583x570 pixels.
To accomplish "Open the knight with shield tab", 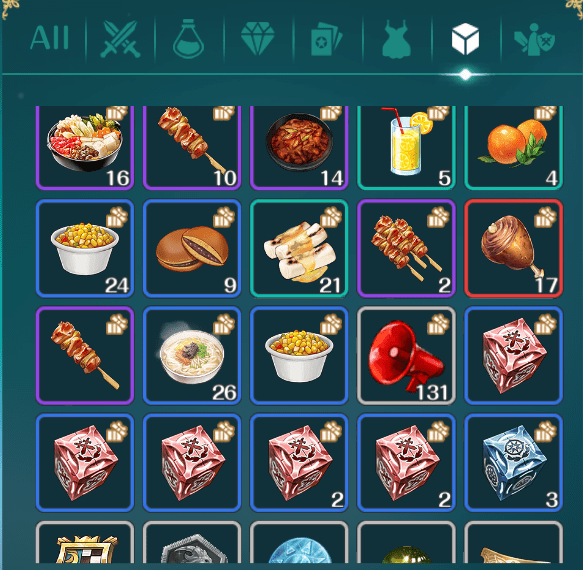I will (535, 39).
